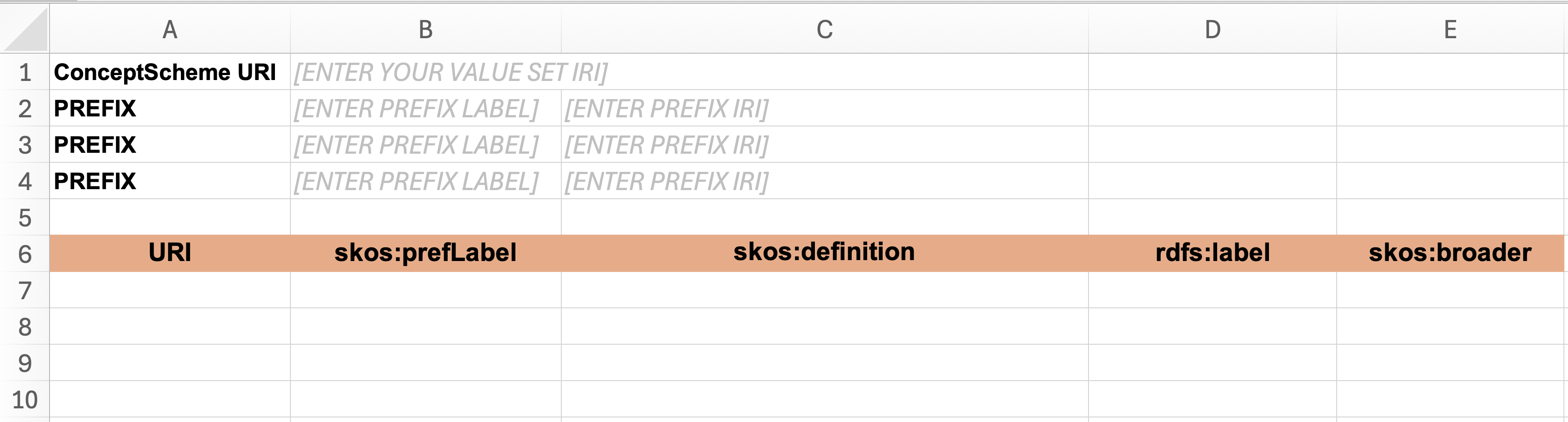Screen dimensions: 1568x422
Task: Select row 1 header
Action: tap(25, 72)
